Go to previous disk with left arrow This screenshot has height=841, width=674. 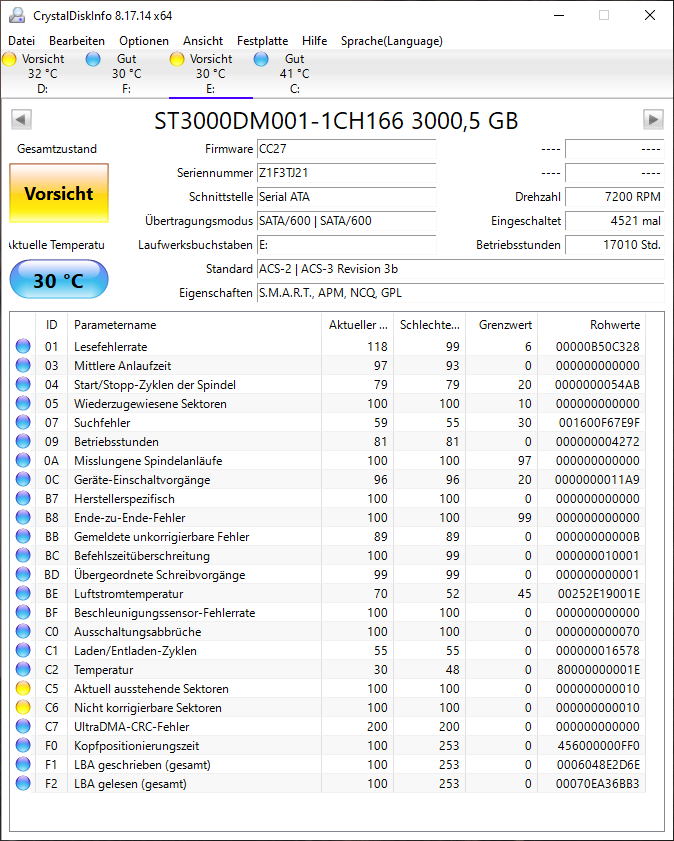pyautogui.click(x=21, y=119)
